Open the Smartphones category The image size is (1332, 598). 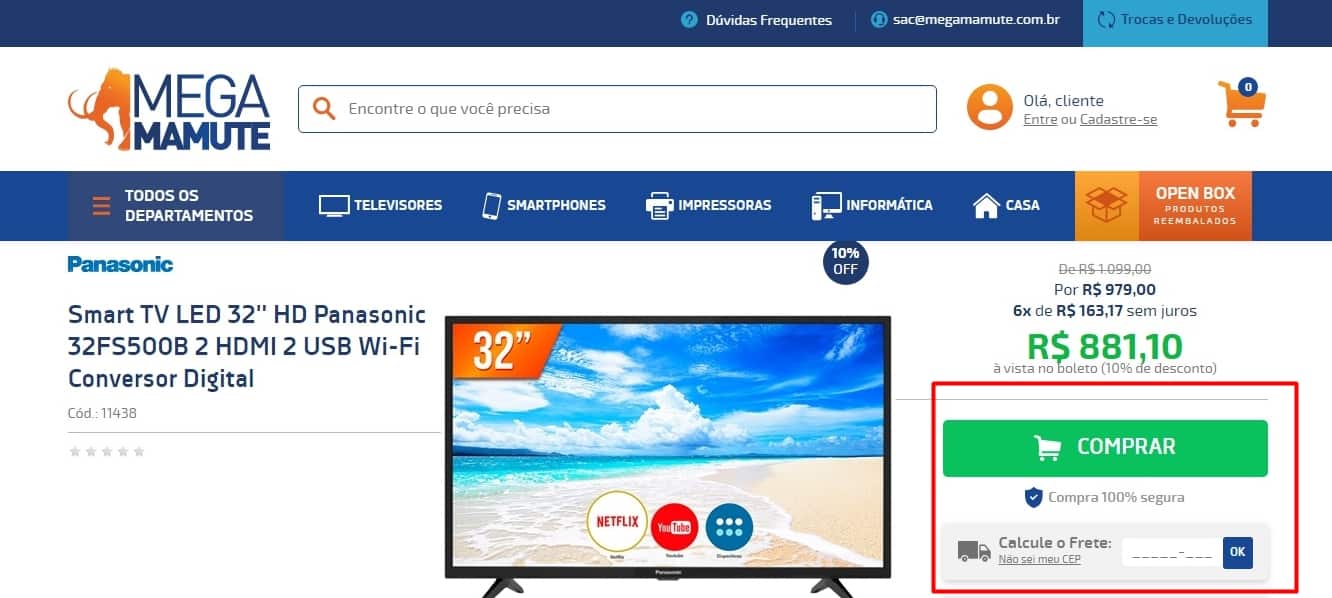tap(543, 205)
